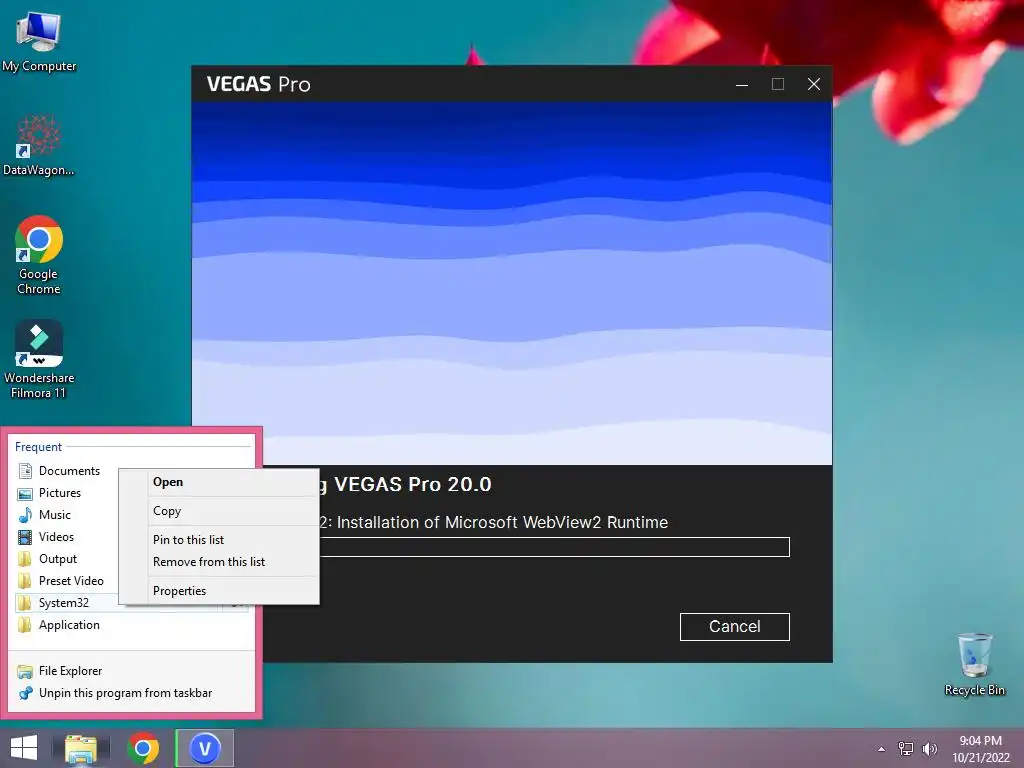Image resolution: width=1024 pixels, height=768 pixels.
Task: Click the VEGAS installer taskbar icon
Action: (204, 748)
